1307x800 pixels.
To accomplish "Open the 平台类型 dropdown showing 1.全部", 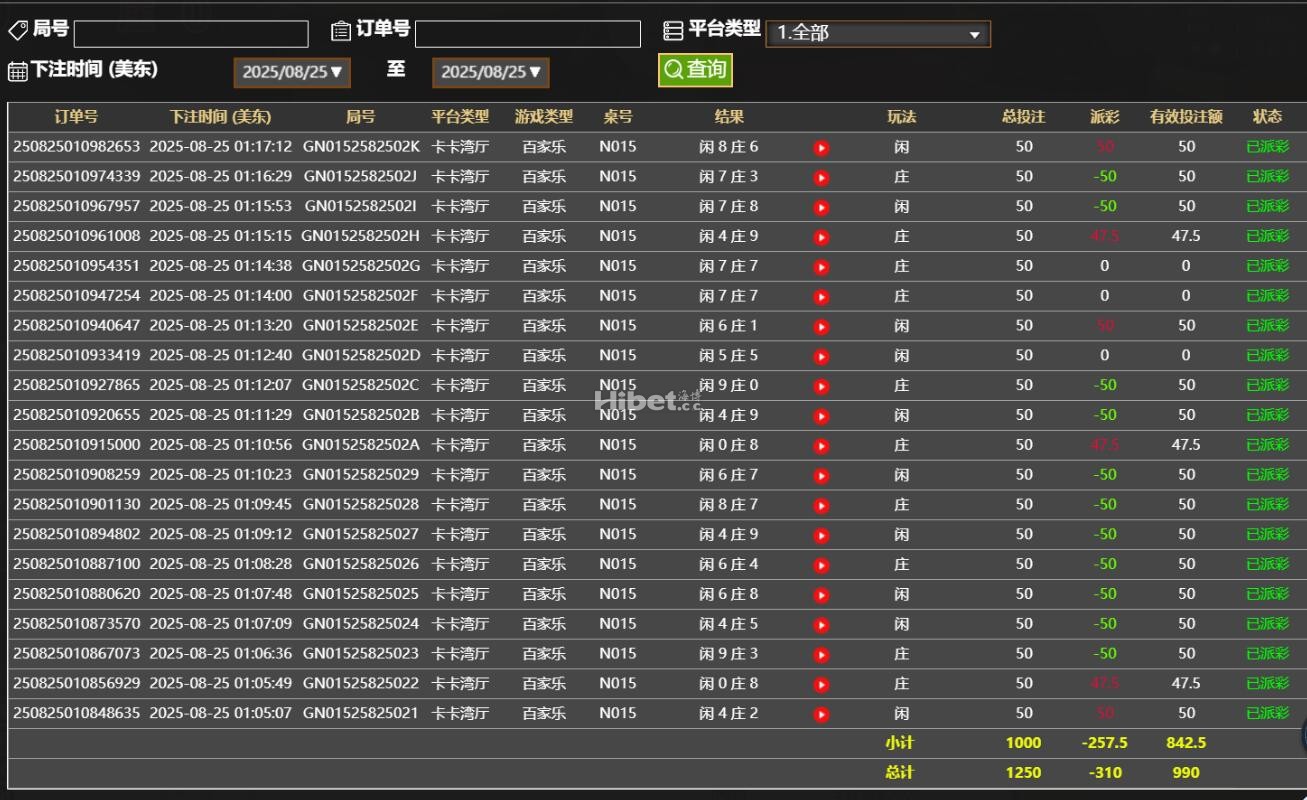I will coord(877,34).
